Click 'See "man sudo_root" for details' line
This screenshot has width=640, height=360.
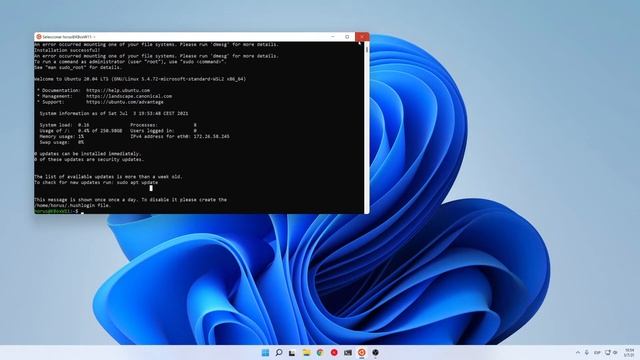(x=78, y=67)
